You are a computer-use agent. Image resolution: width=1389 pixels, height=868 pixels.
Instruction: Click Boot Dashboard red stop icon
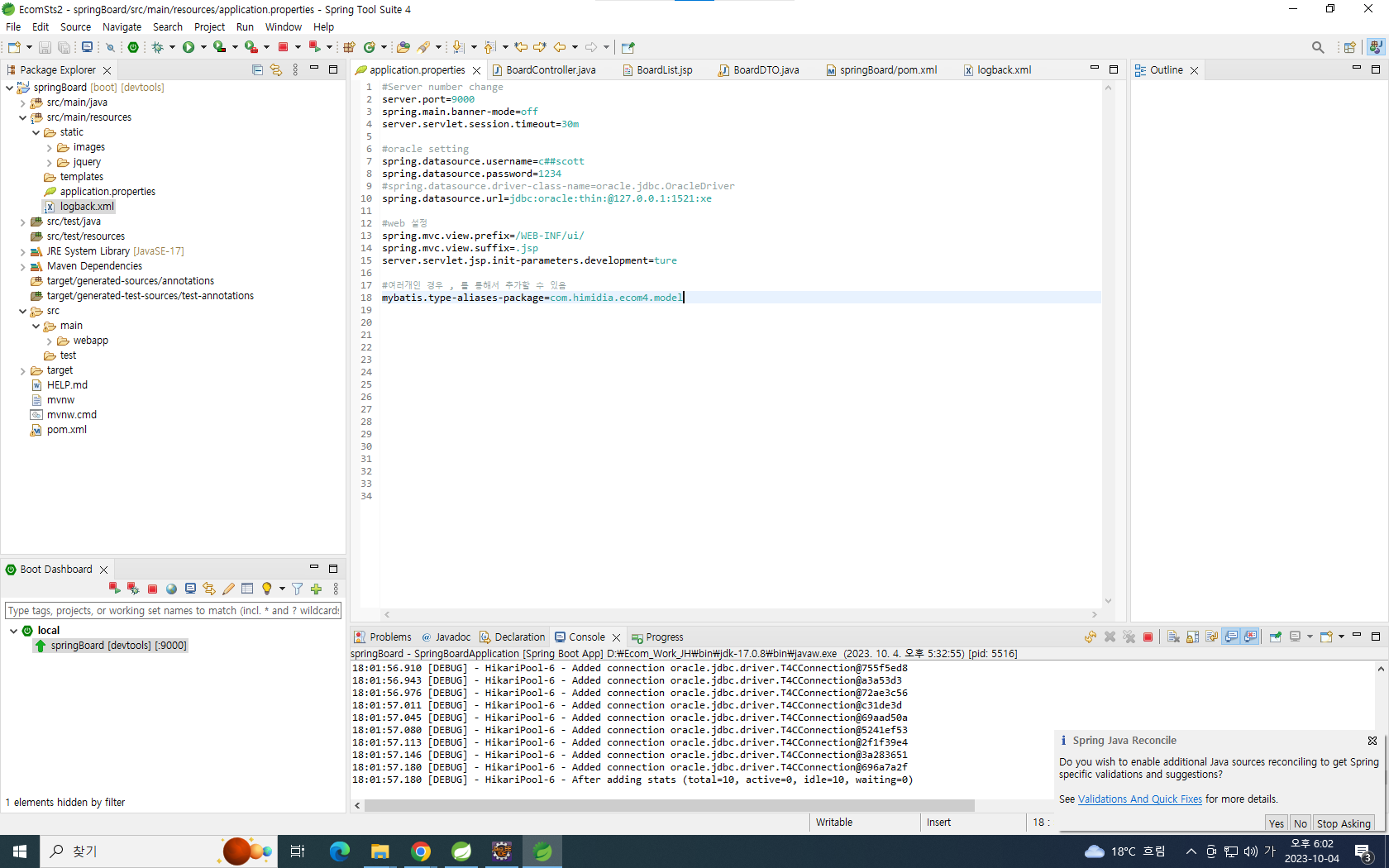pyautogui.click(x=152, y=589)
